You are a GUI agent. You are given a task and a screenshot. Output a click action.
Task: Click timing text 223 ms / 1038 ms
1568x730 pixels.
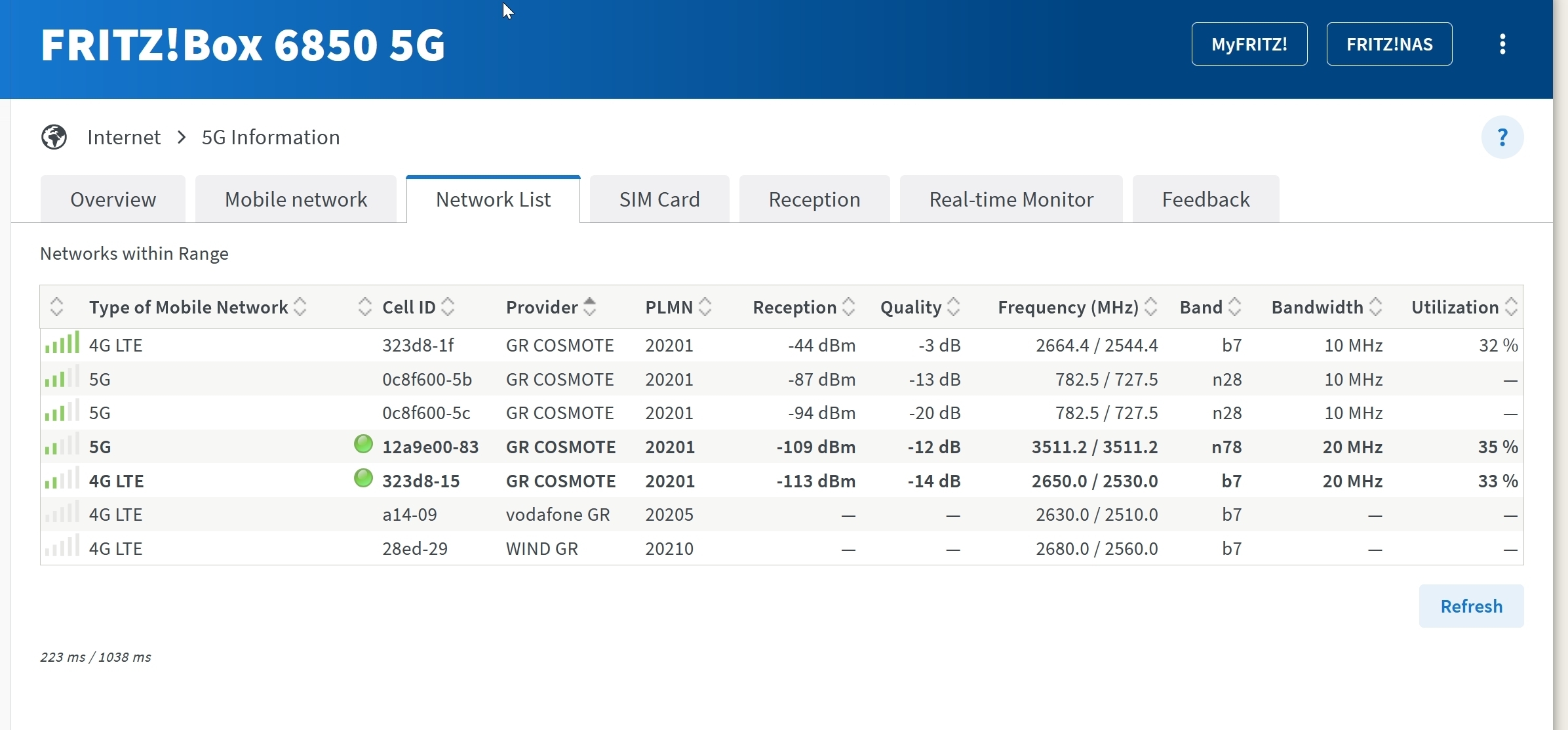point(96,657)
